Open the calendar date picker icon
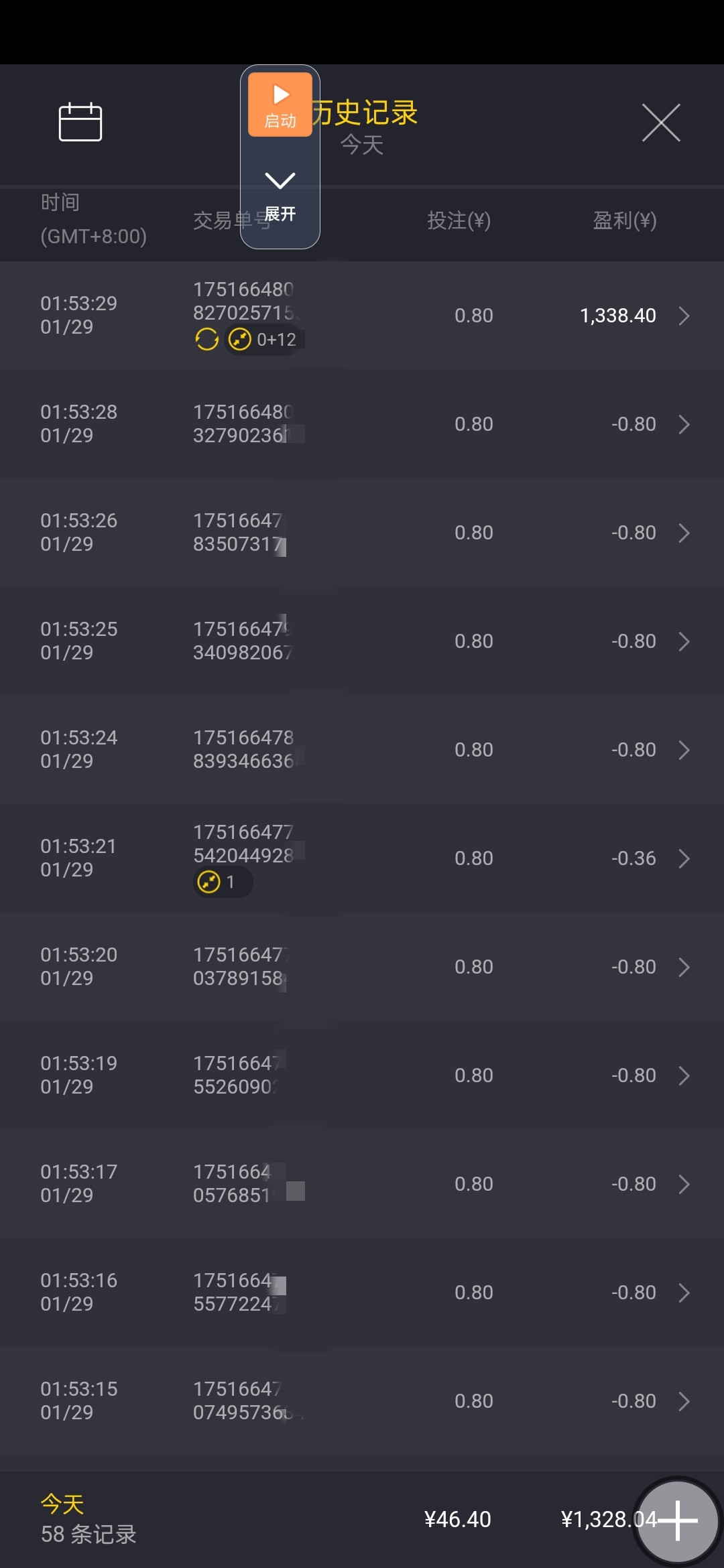This screenshot has width=724, height=1568. (80, 123)
